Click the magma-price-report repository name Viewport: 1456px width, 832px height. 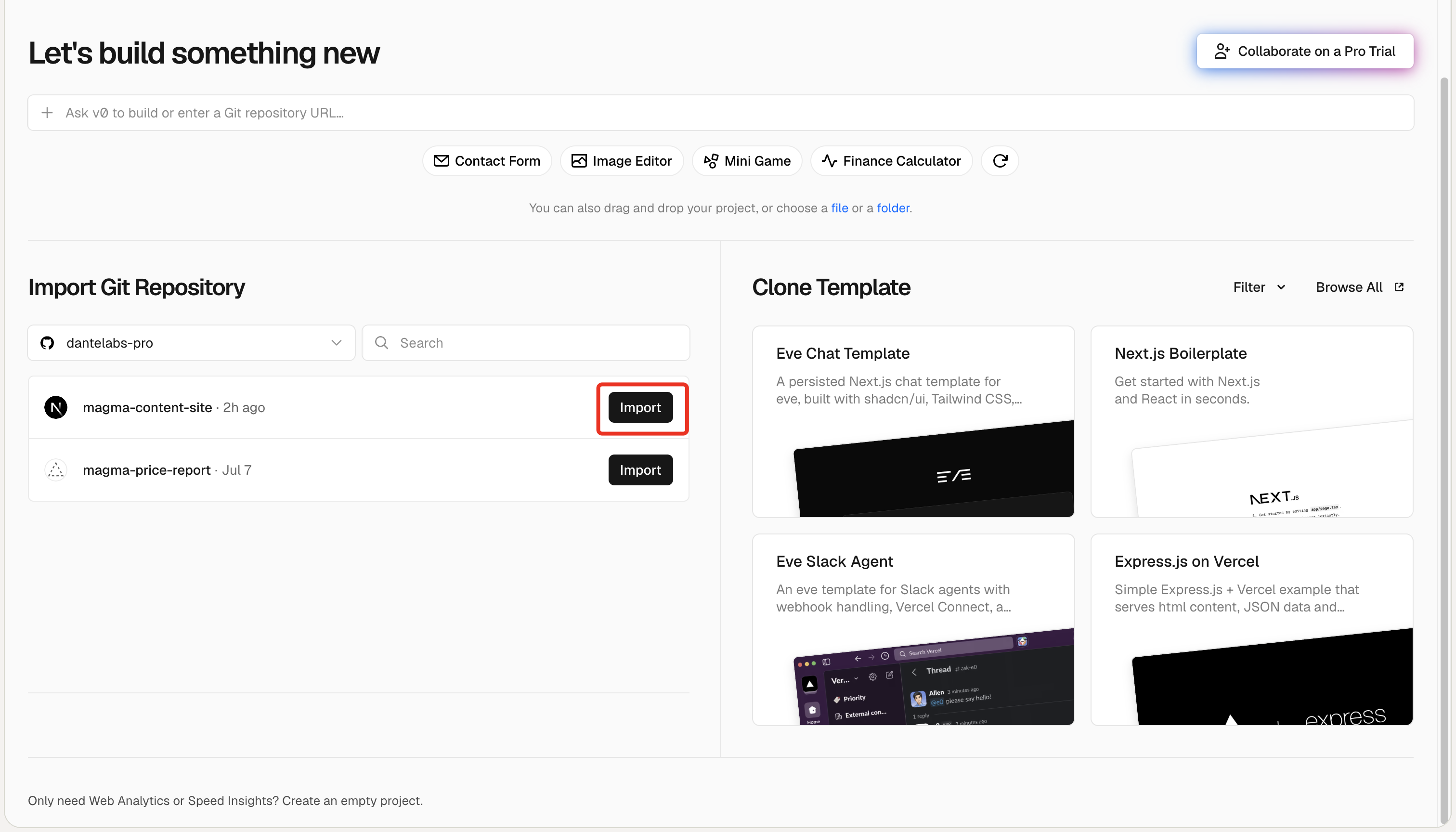tap(147, 470)
